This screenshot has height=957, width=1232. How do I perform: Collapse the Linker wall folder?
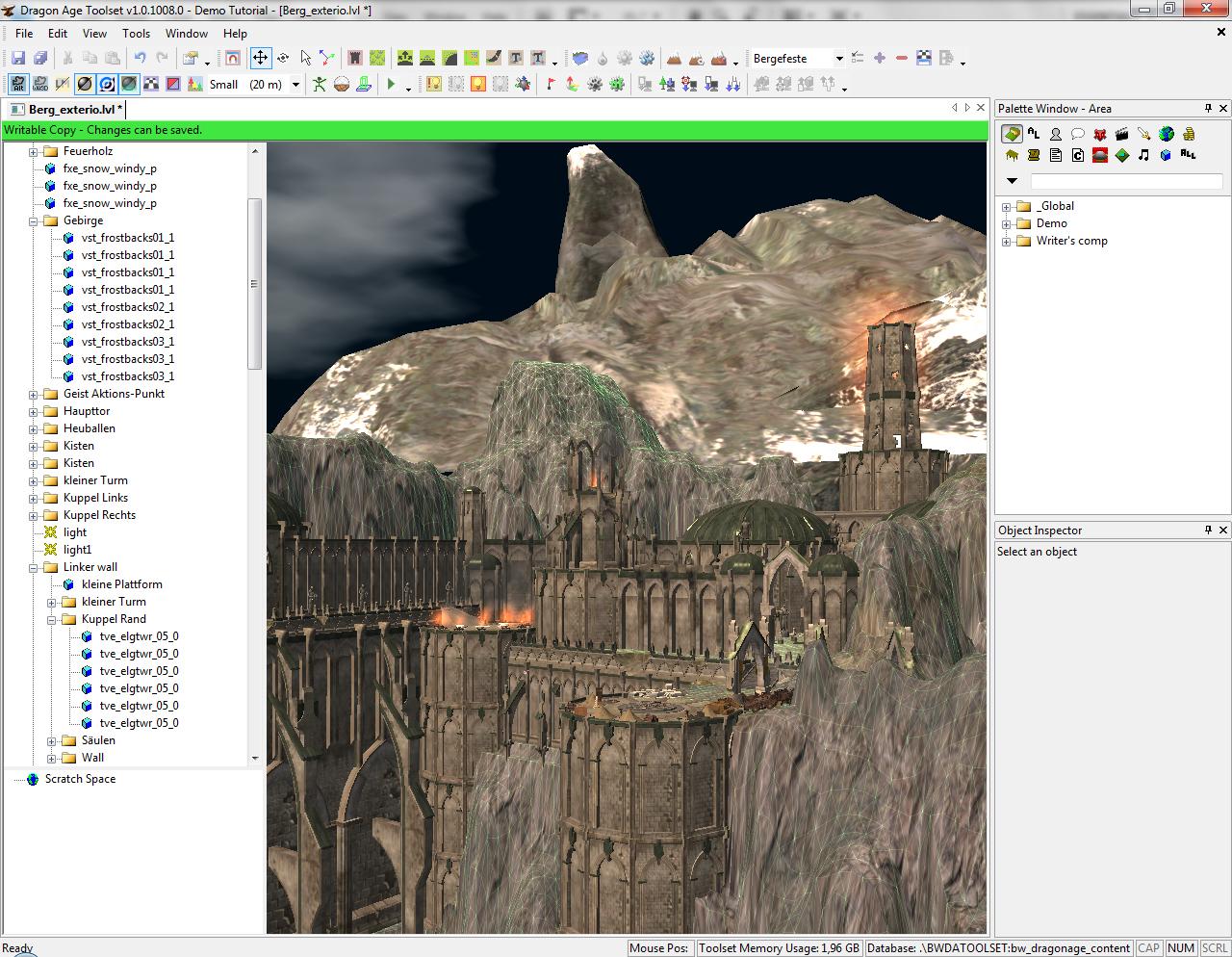point(34,567)
